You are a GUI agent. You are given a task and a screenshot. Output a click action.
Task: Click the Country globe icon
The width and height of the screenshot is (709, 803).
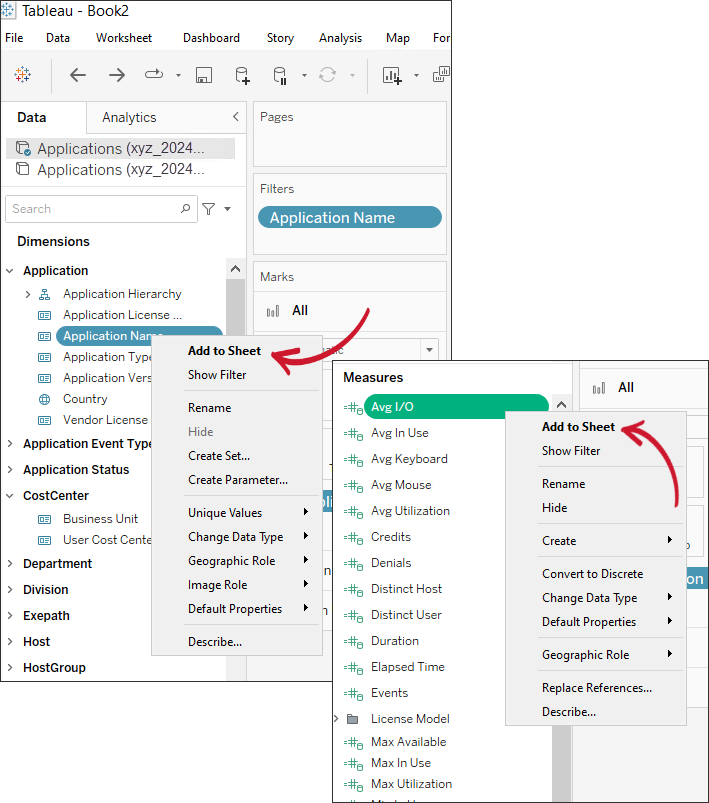click(45, 399)
